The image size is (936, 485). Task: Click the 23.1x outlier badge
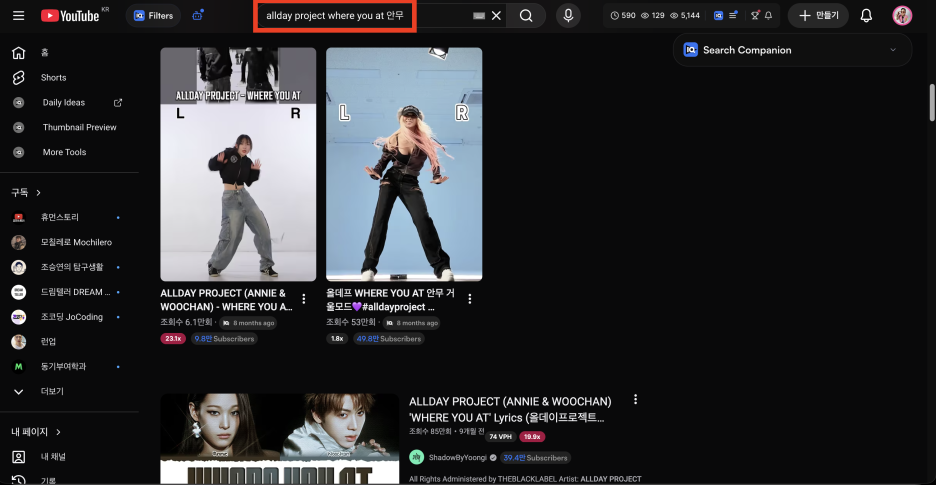[173, 339]
